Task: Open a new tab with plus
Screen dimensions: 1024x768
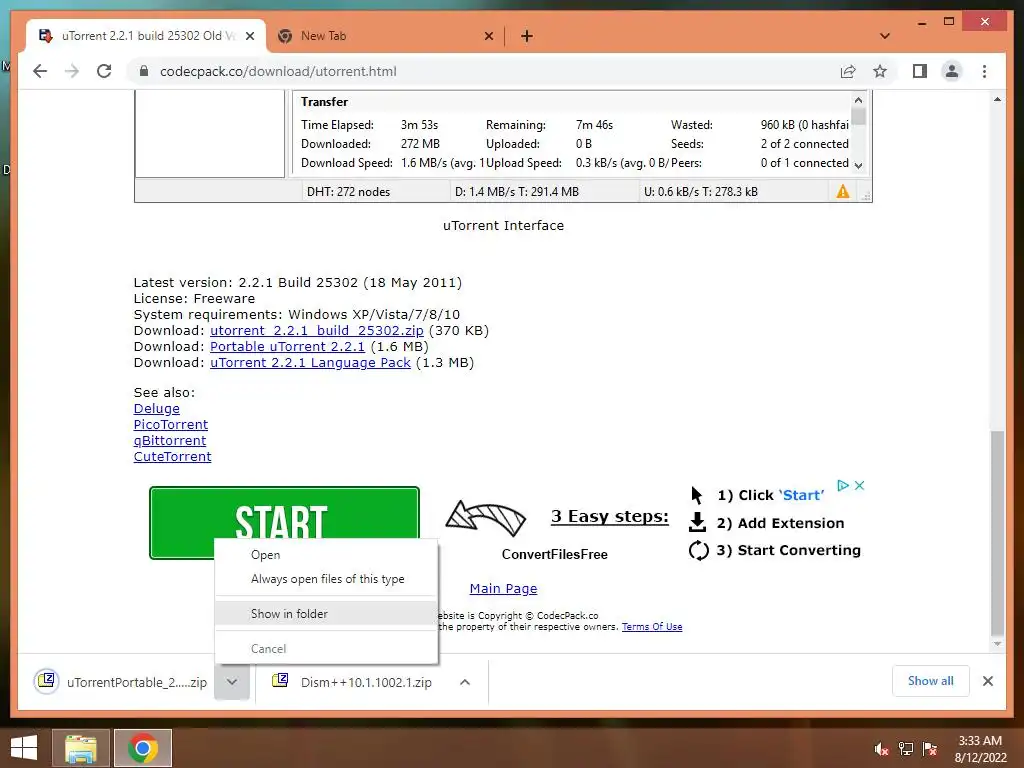Action: 526,36
